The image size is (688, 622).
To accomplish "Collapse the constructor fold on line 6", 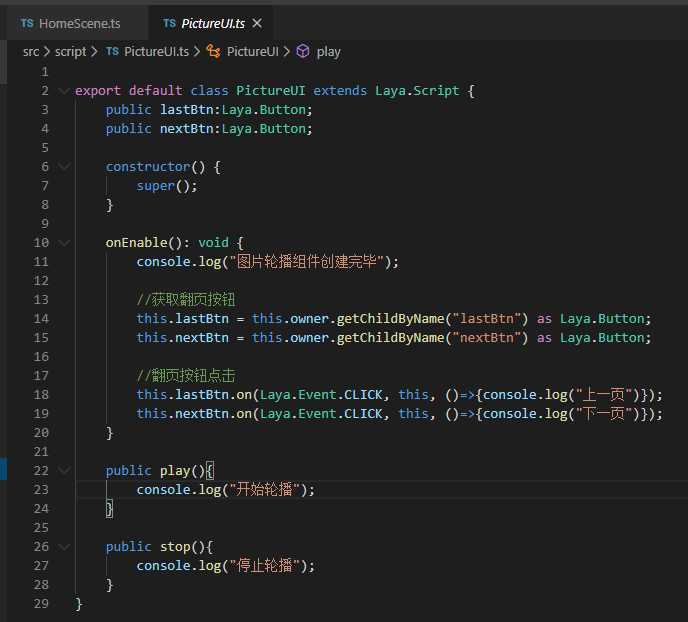I will [x=64, y=167].
